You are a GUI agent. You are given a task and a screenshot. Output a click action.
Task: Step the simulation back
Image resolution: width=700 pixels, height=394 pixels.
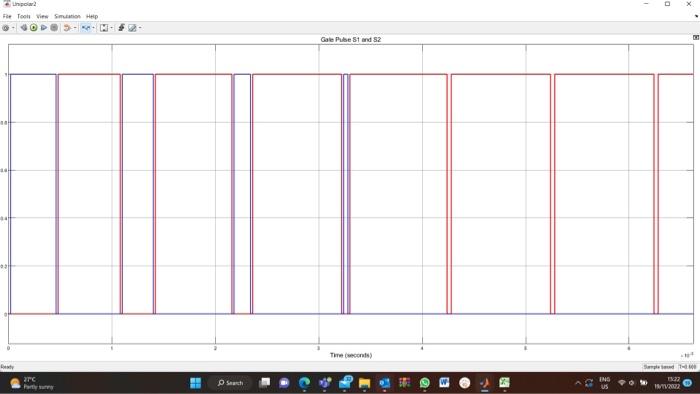[23, 28]
